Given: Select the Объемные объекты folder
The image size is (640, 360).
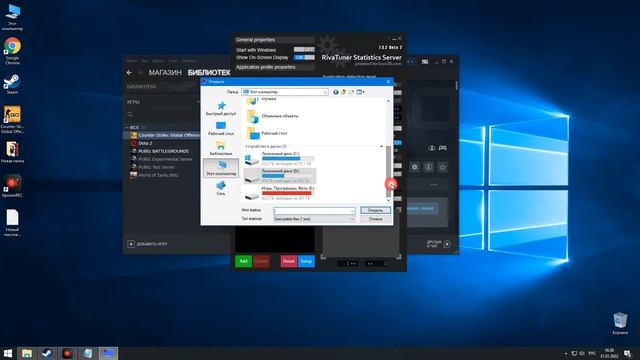Looking at the screenshot, I should [x=273, y=116].
